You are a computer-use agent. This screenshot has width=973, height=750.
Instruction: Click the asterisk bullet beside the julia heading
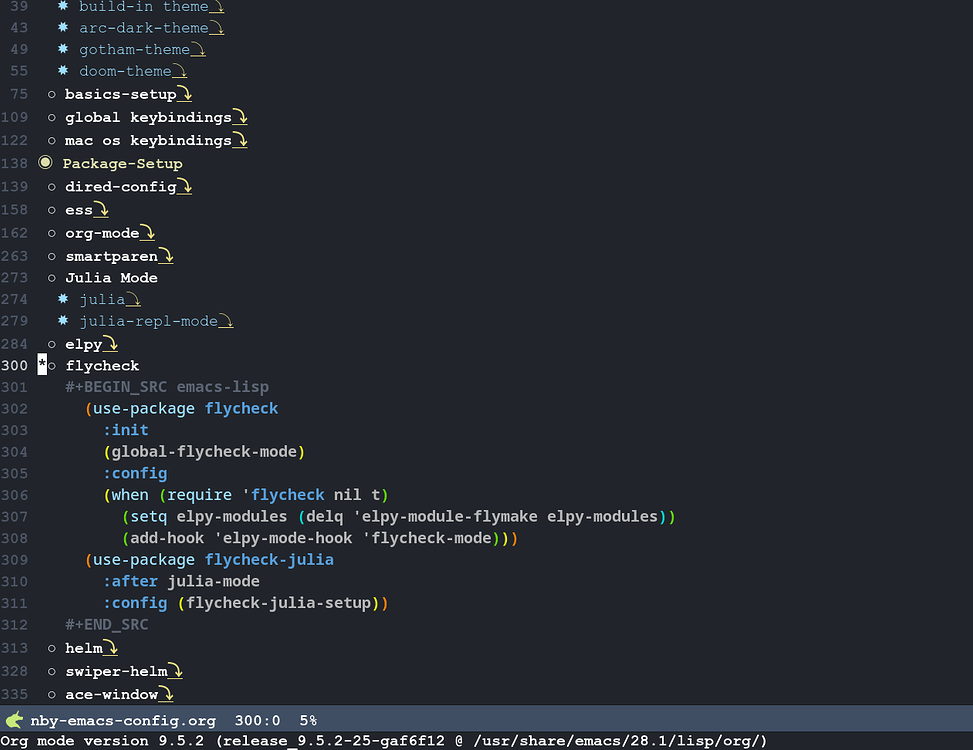point(62,298)
